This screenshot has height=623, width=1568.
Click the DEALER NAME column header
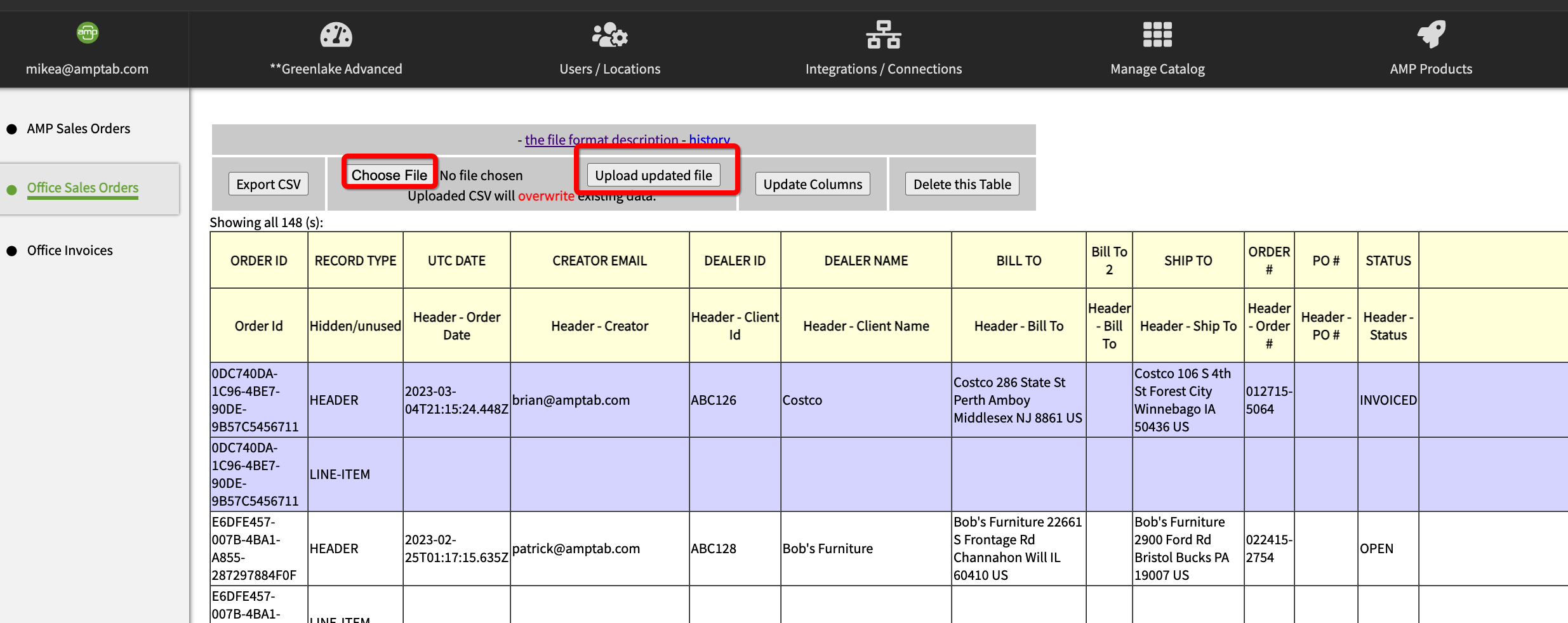(866, 261)
